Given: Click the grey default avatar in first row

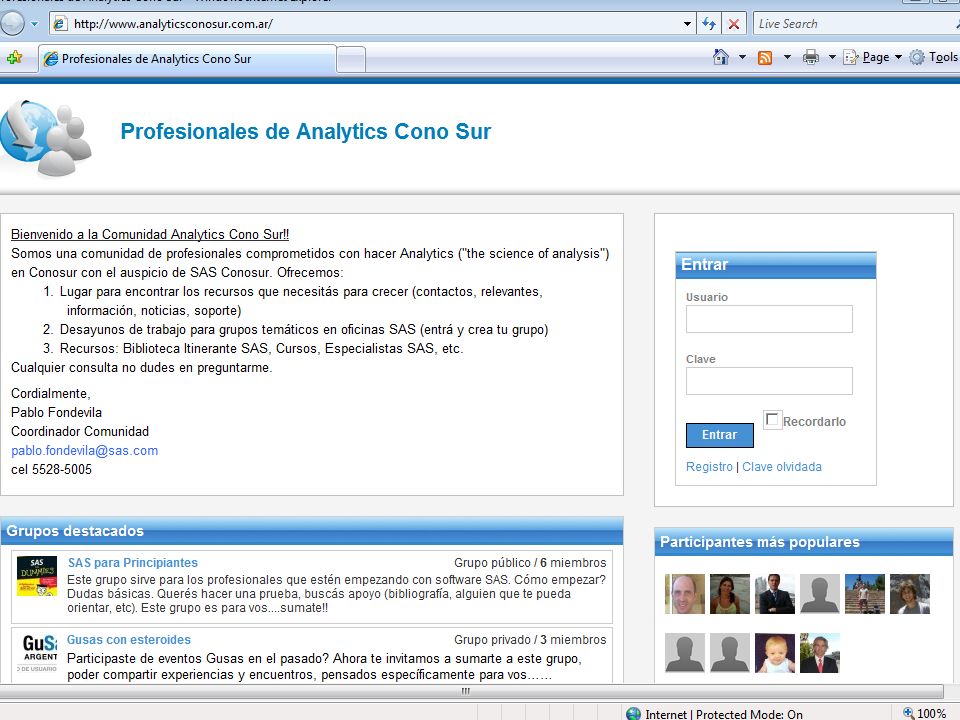Looking at the screenshot, I should pos(820,594).
